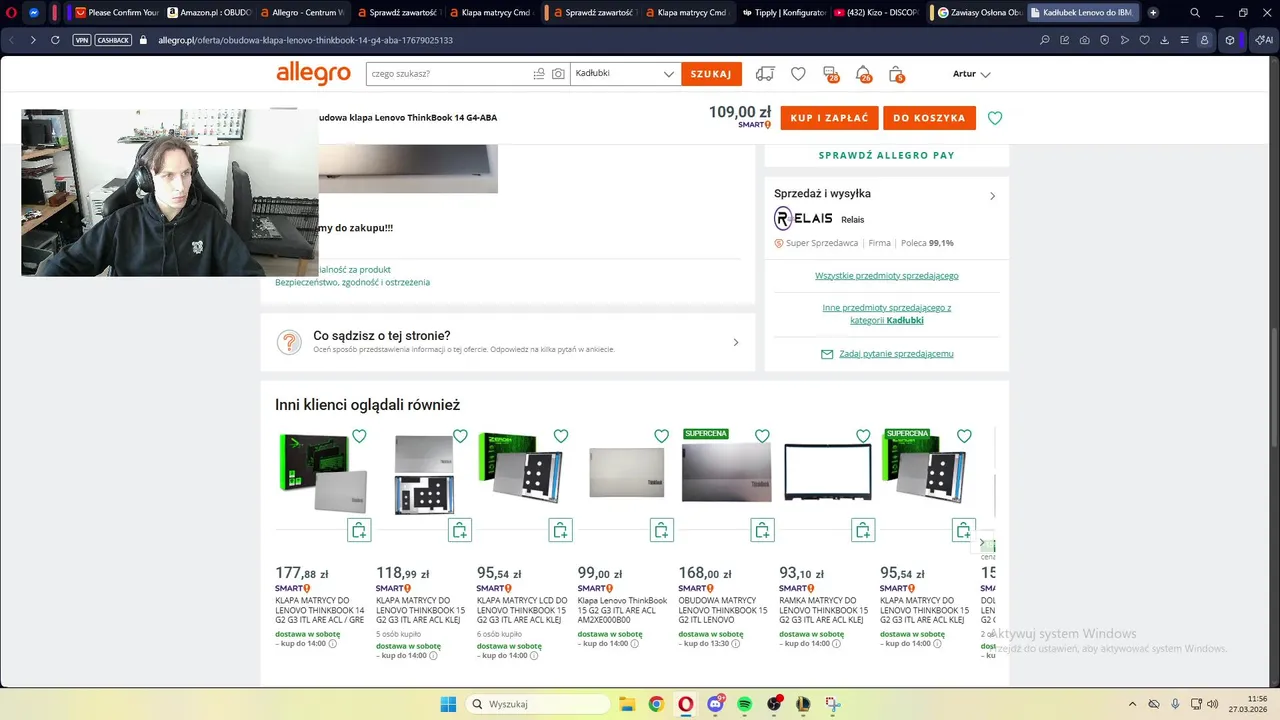Open Wszystkie przedmioty sprzedającego link

click(x=886, y=275)
